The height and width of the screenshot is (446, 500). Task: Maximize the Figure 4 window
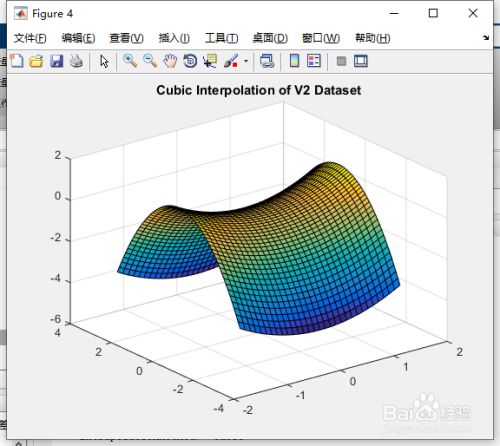coord(433,13)
